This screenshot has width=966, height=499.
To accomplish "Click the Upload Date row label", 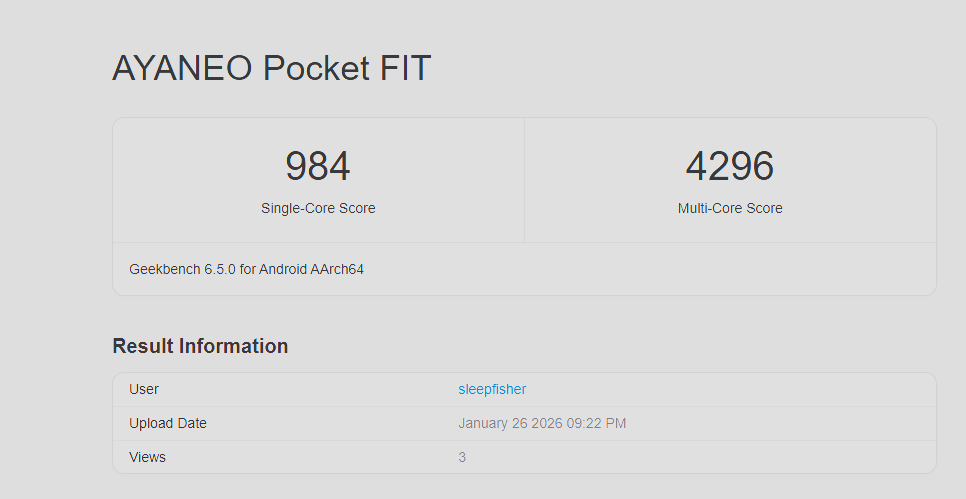I will pos(168,423).
